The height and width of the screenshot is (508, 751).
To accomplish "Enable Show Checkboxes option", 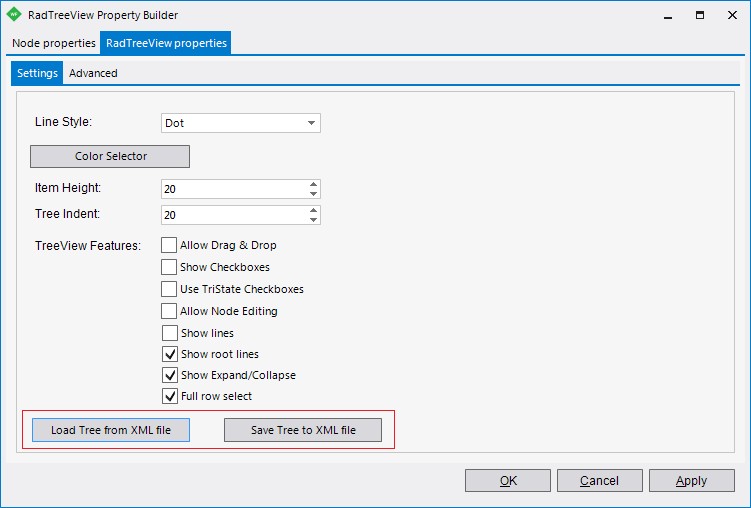I will [169, 267].
